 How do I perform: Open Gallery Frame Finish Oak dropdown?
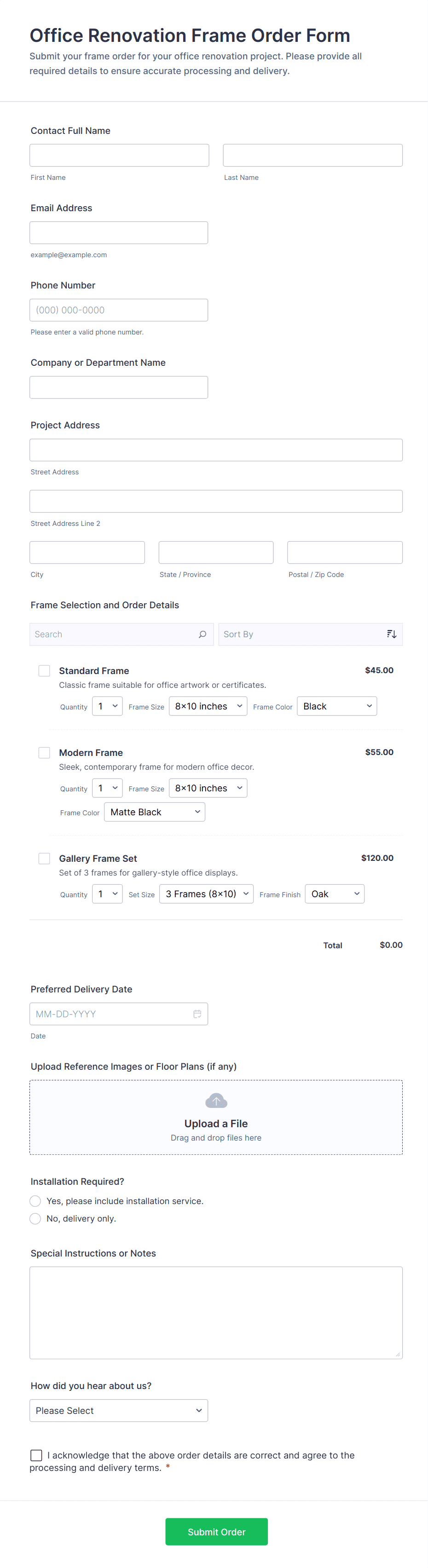334,894
